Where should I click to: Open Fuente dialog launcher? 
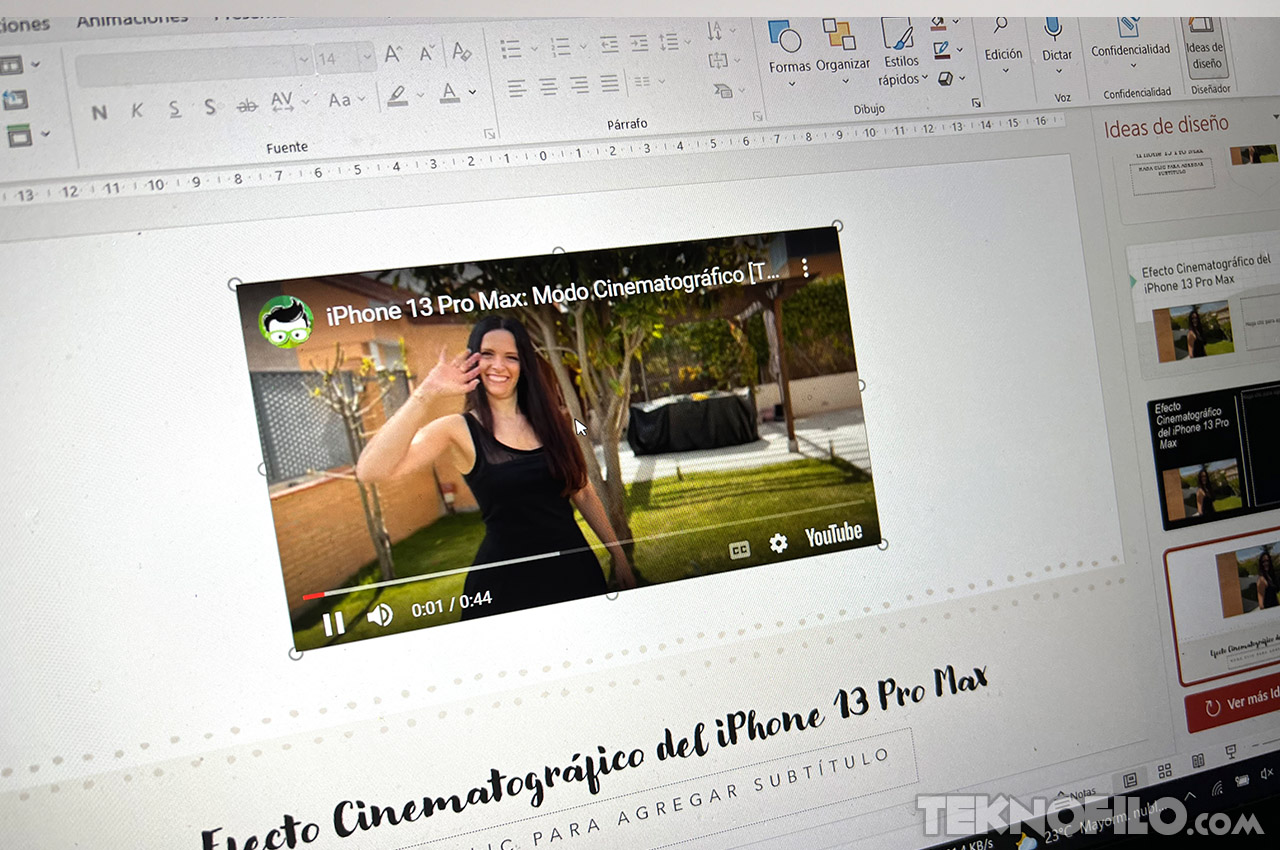[x=490, y=133]
